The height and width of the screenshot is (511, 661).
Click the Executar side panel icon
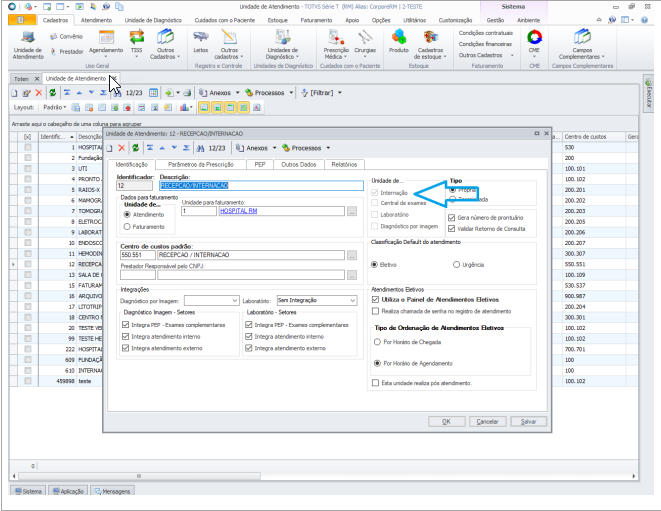[x=648, y=94]
